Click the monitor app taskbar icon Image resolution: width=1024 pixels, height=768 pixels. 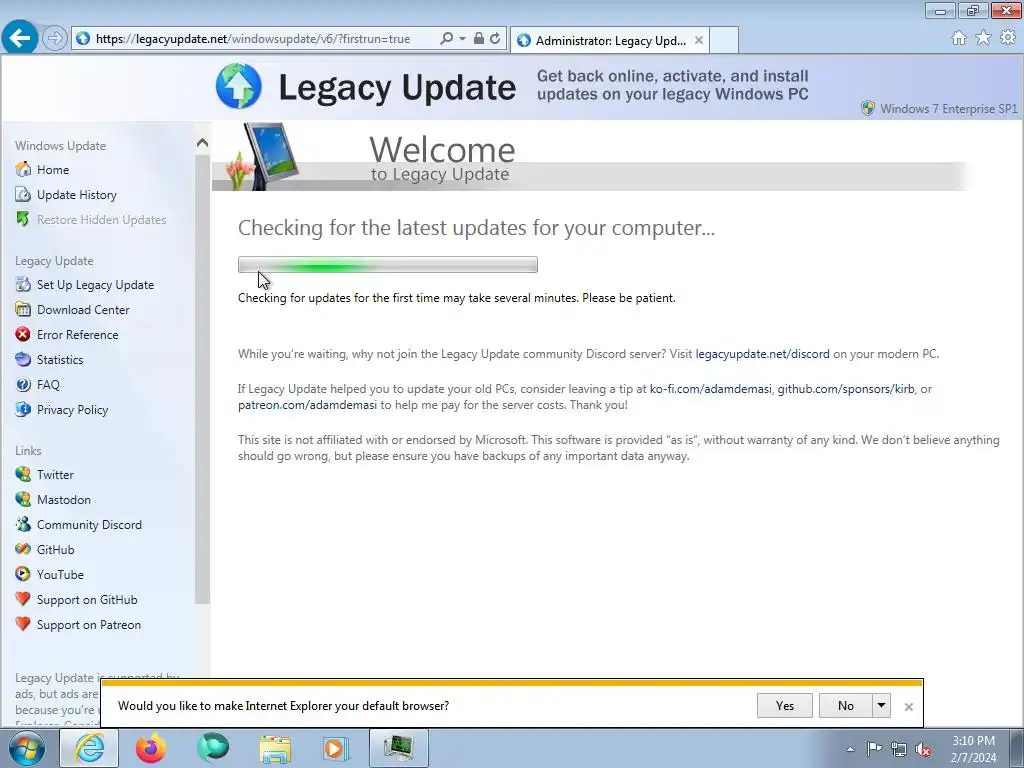pos(399,748)
